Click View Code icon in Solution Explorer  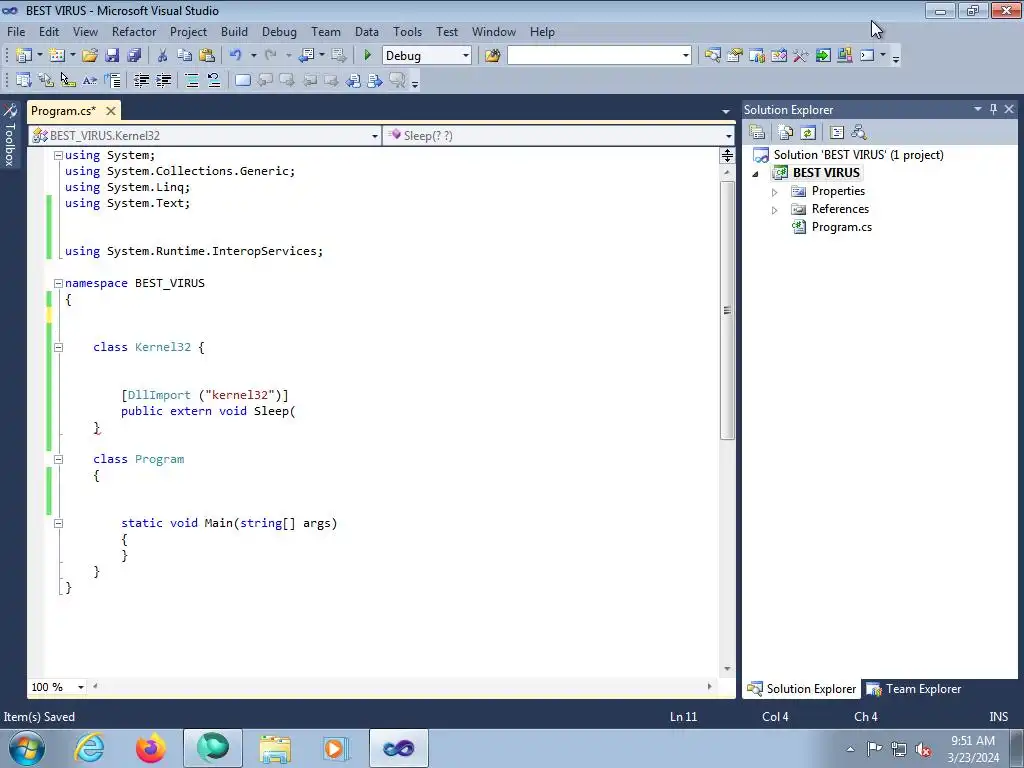[x=837, y=133]
